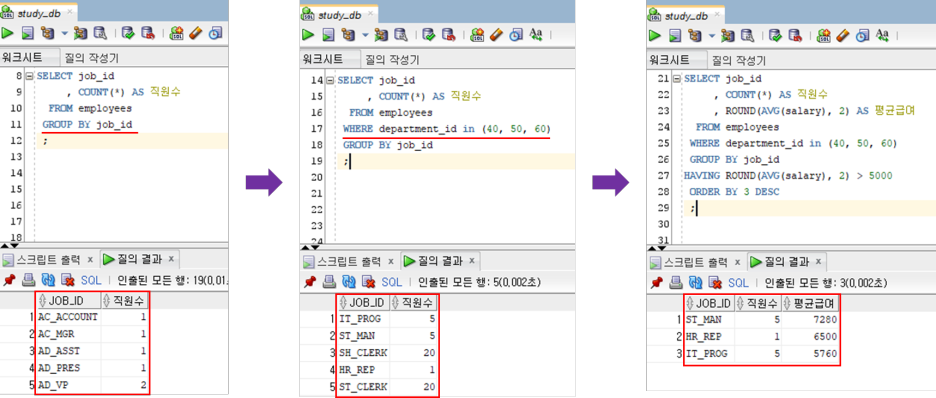The width and height of the screenshot is (936, 398).
Task: Clear worksheet with eraser in middle window
Action: 496,35
